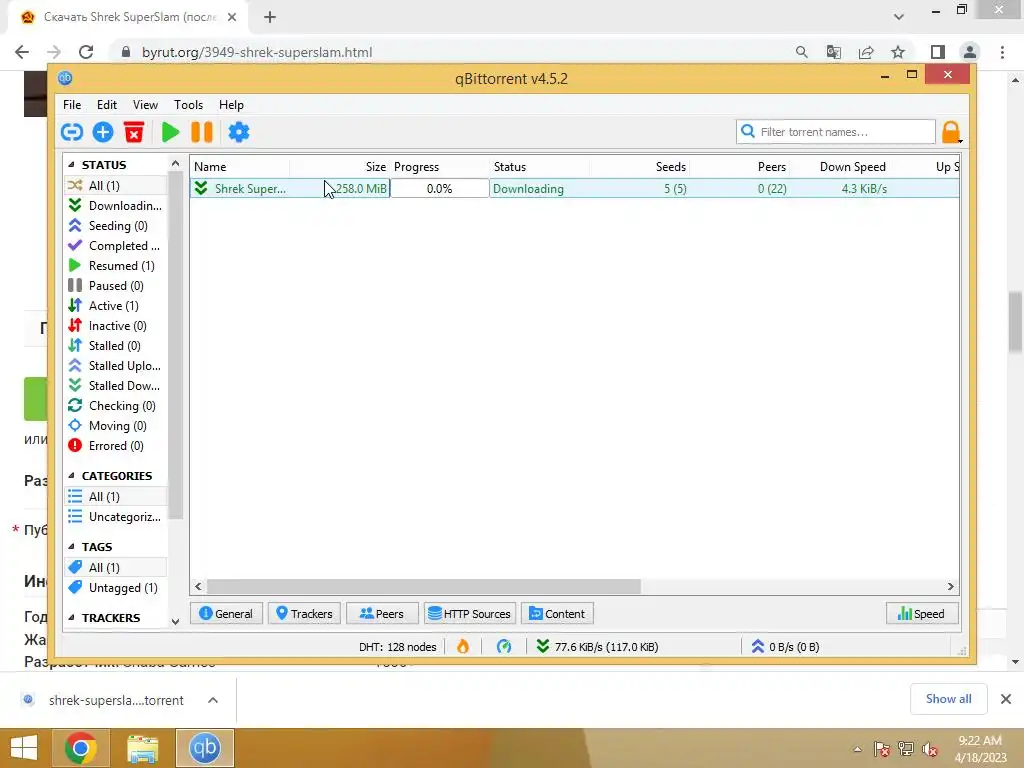Open the shrek-supersla torrent download chevron
Screen dimensions: 1024x768
213,700
